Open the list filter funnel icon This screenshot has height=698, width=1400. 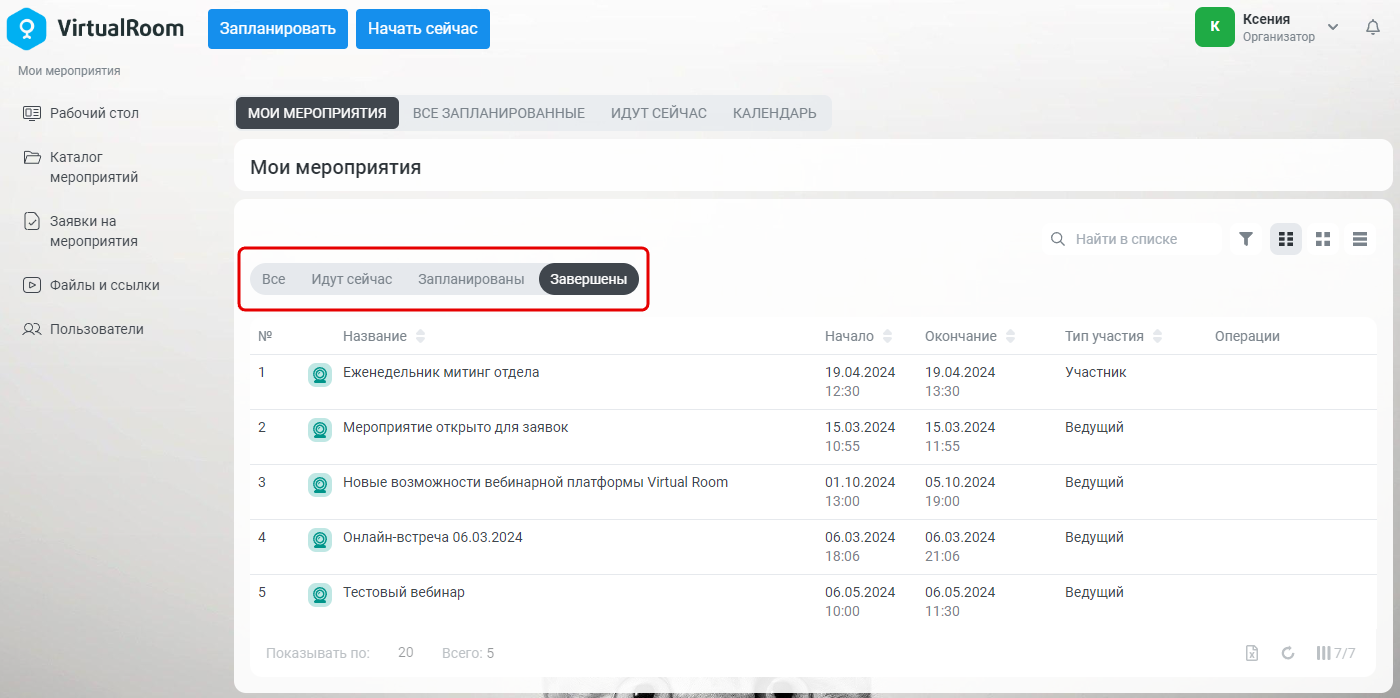[1246, 239]
